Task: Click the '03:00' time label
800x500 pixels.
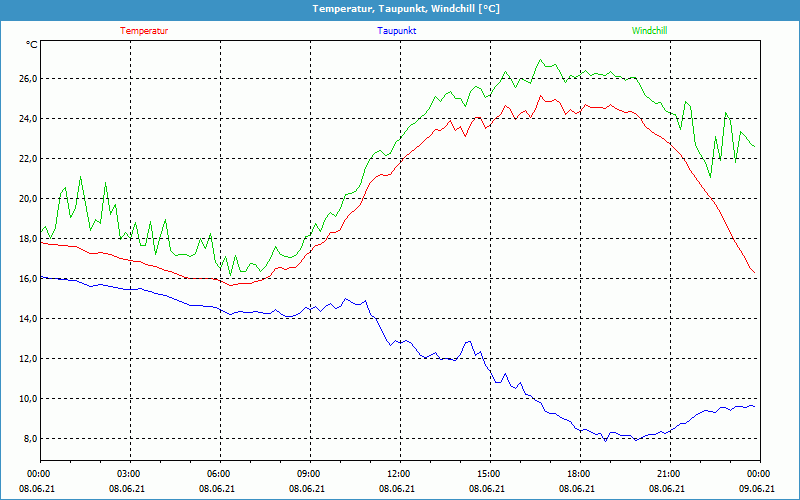Action: [130, 474]
